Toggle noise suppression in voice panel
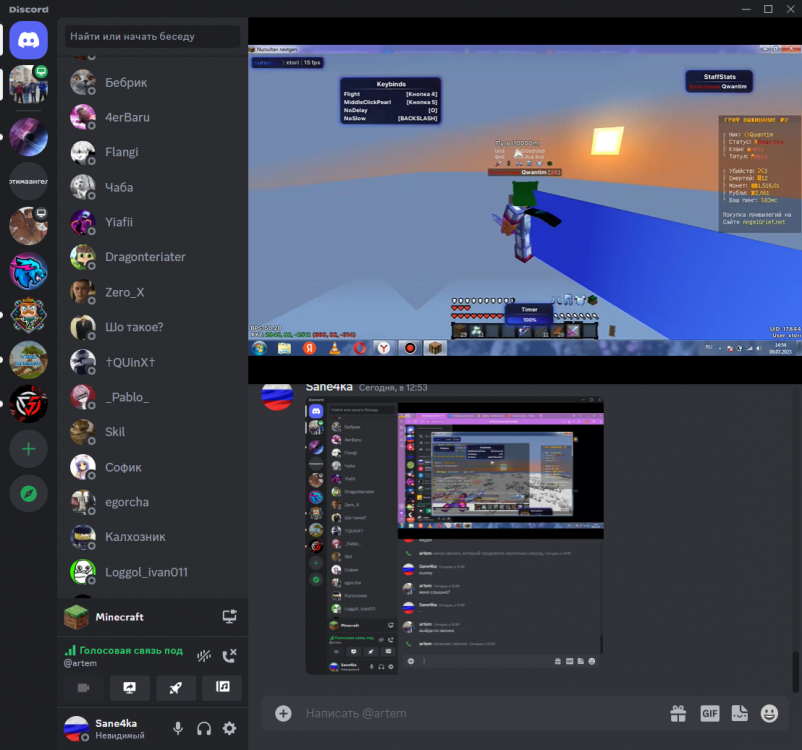 tap(204, 656)
